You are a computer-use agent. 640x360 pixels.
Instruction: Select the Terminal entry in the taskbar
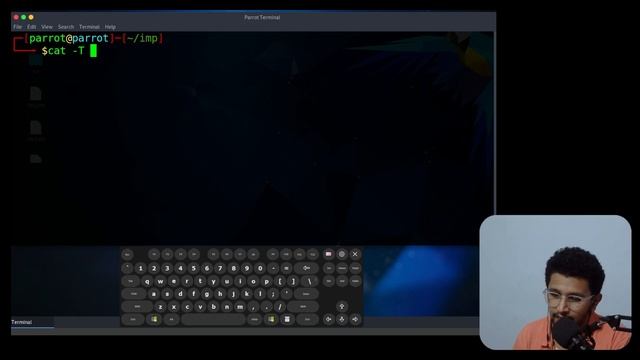coord(32,322)
